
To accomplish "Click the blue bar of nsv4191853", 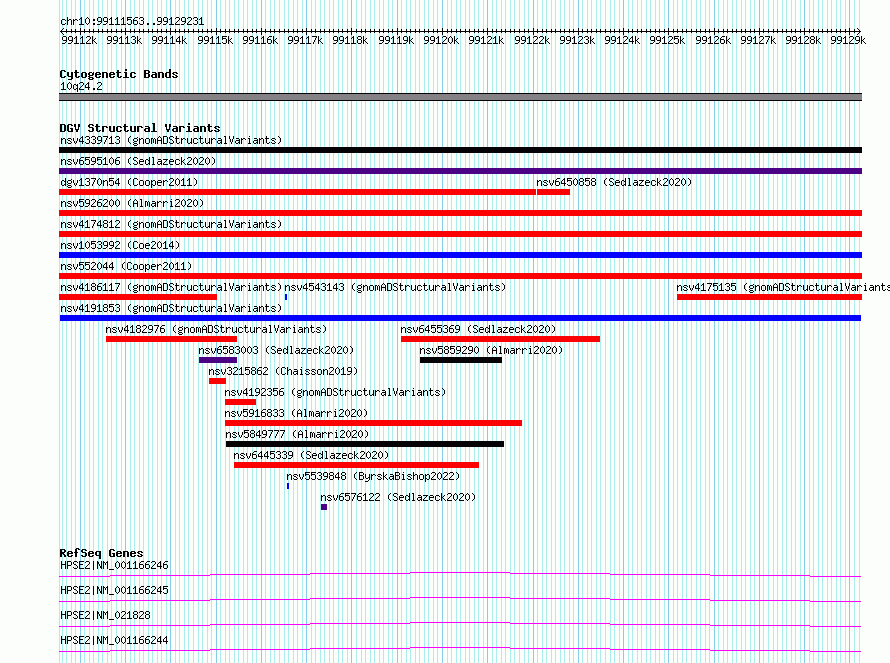I will 460,318.
